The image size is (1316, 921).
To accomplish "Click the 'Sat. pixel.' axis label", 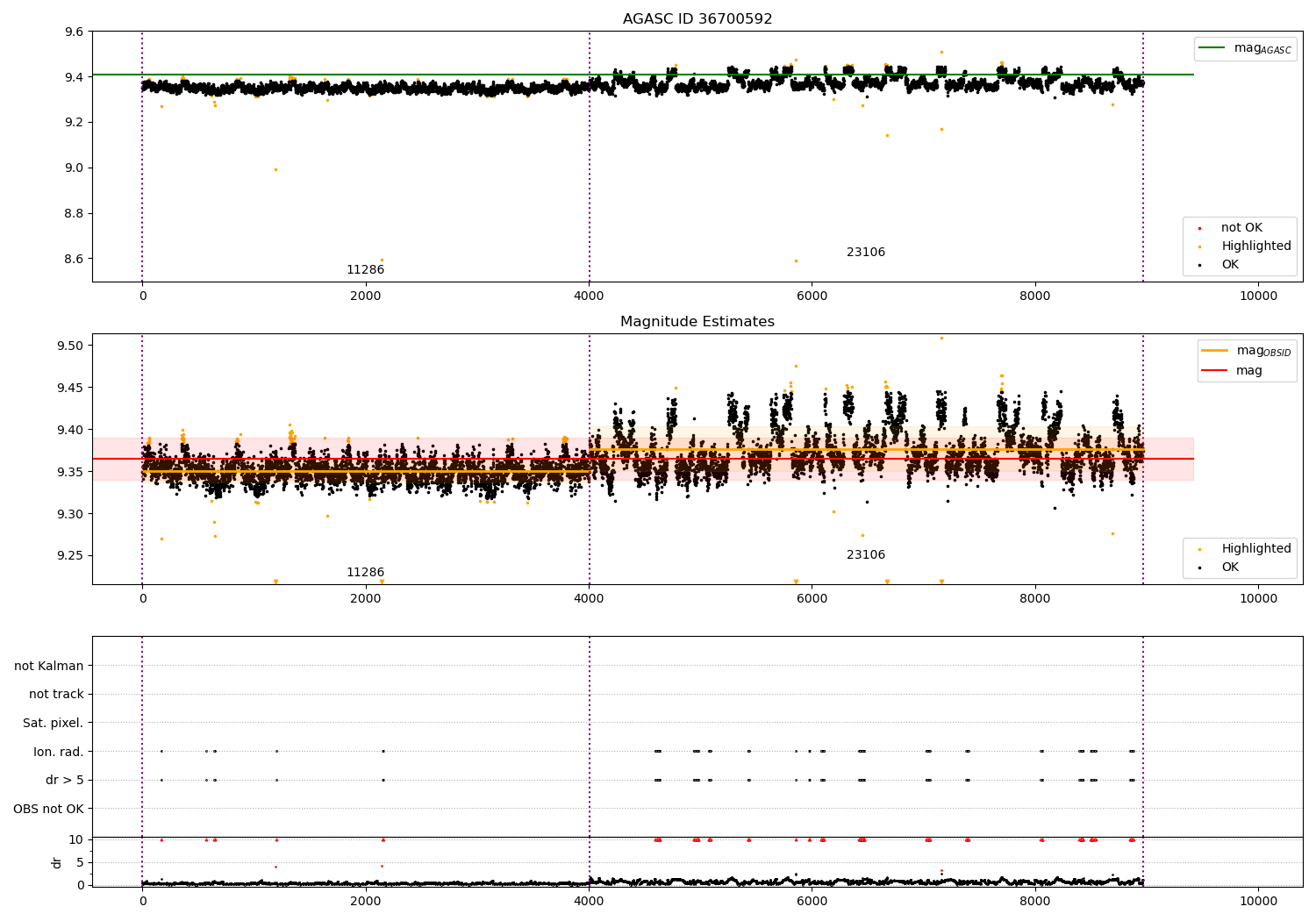I will 54,724.
